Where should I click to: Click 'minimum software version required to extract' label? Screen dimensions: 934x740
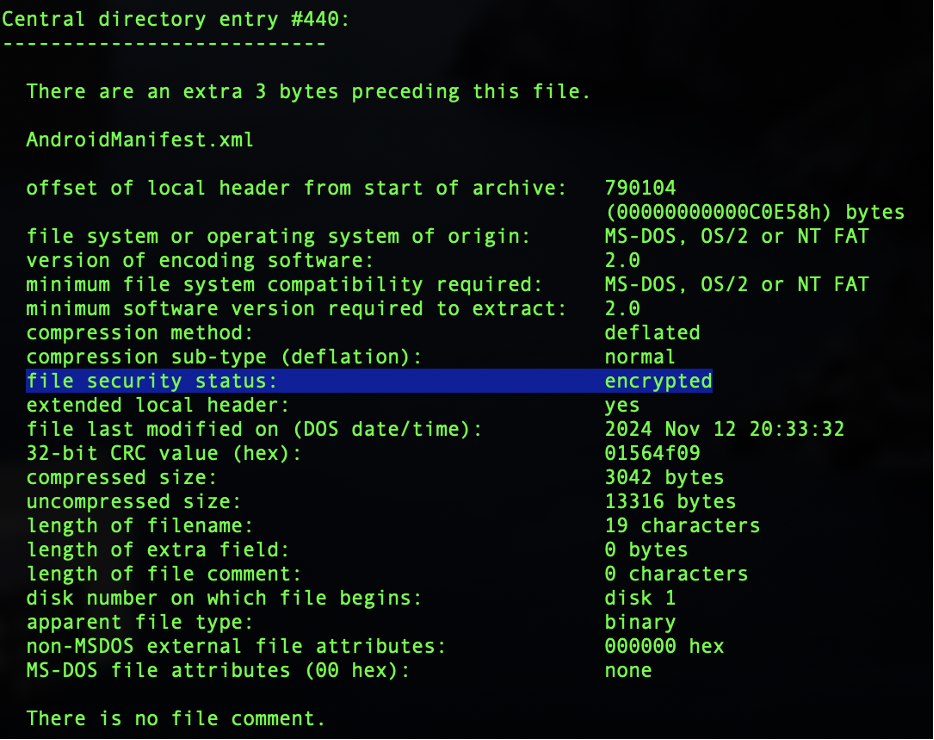[x=296, y=309]
